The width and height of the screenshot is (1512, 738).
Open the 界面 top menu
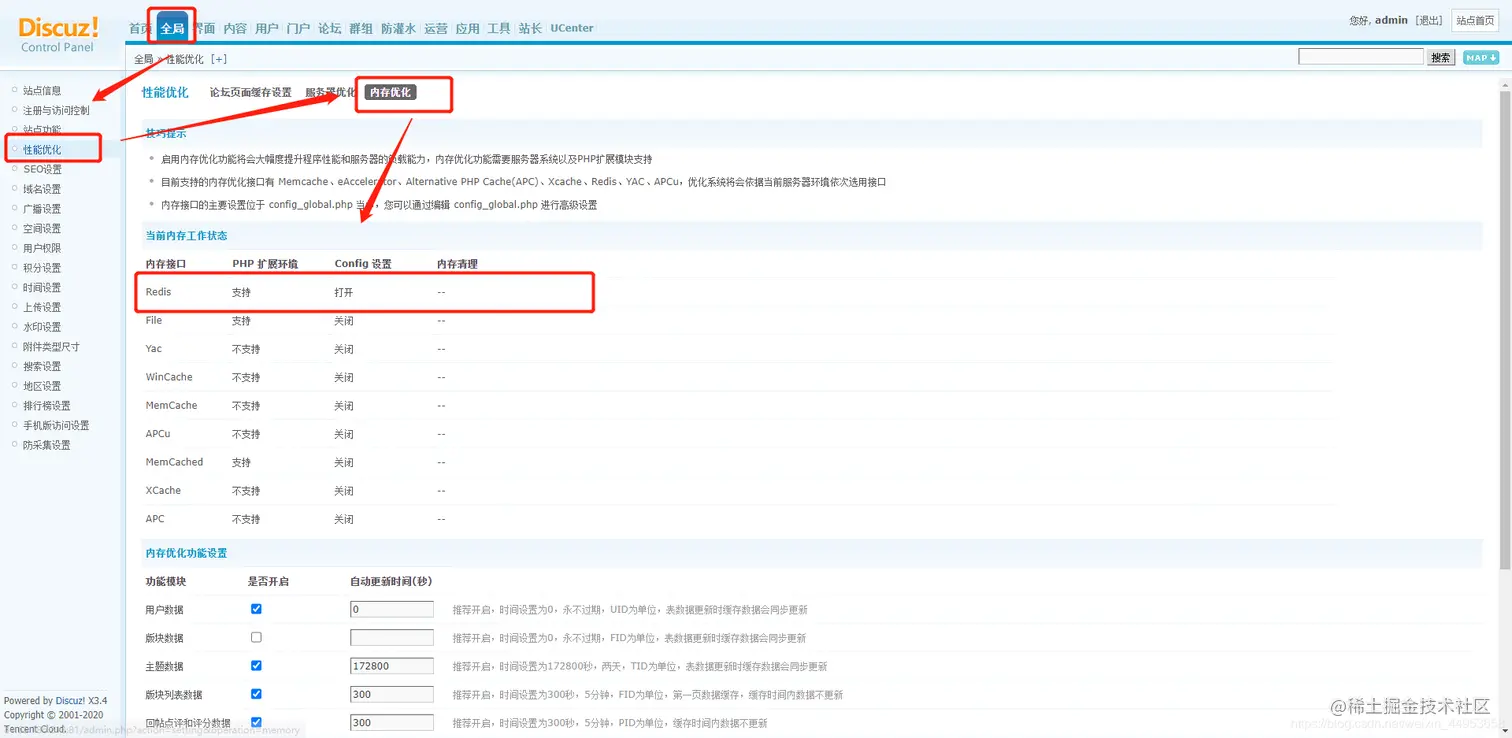[x=204, y=29]
